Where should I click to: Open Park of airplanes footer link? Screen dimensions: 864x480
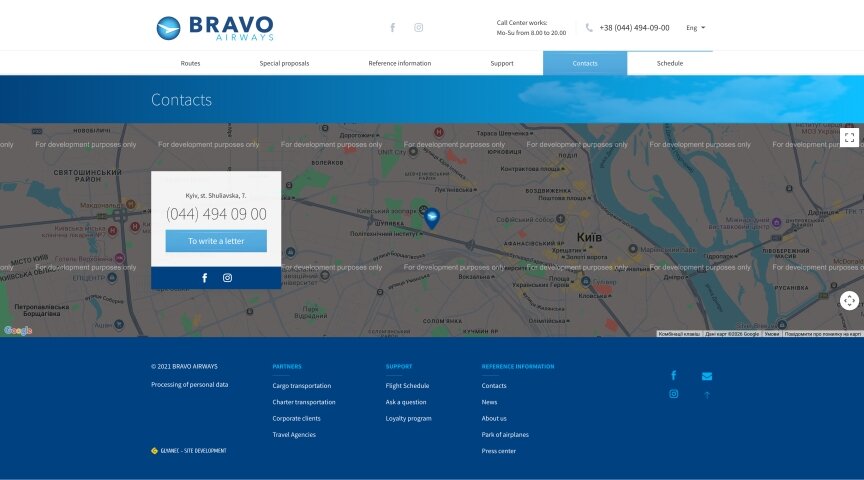pyautogui.click(x=505, y=435)
